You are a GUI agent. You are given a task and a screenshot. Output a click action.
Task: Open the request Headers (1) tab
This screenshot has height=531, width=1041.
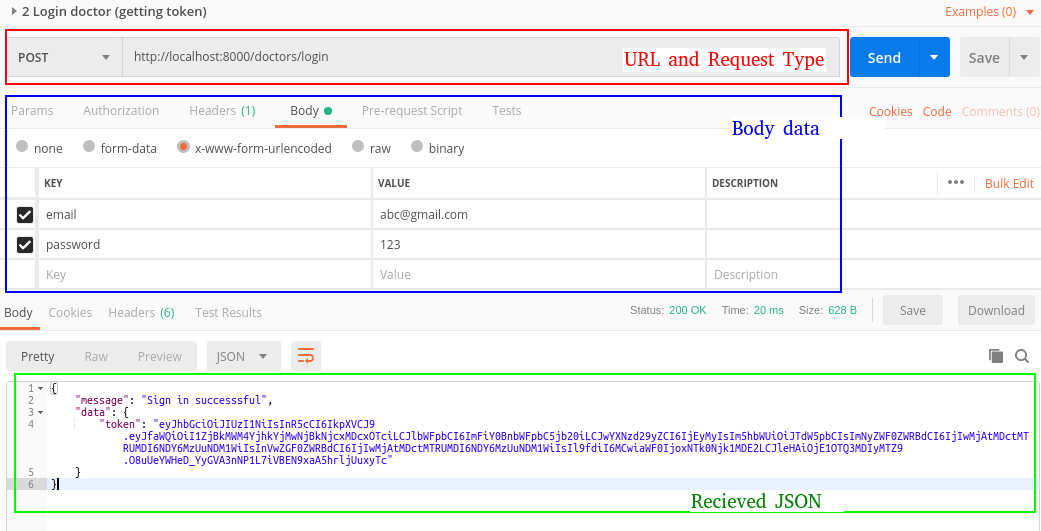point(222,111)
